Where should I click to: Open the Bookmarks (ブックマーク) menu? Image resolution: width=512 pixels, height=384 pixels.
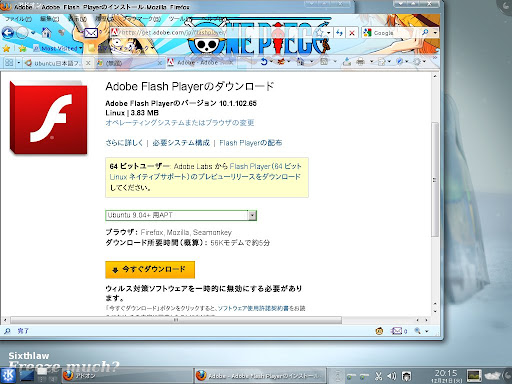coord(143,19)
